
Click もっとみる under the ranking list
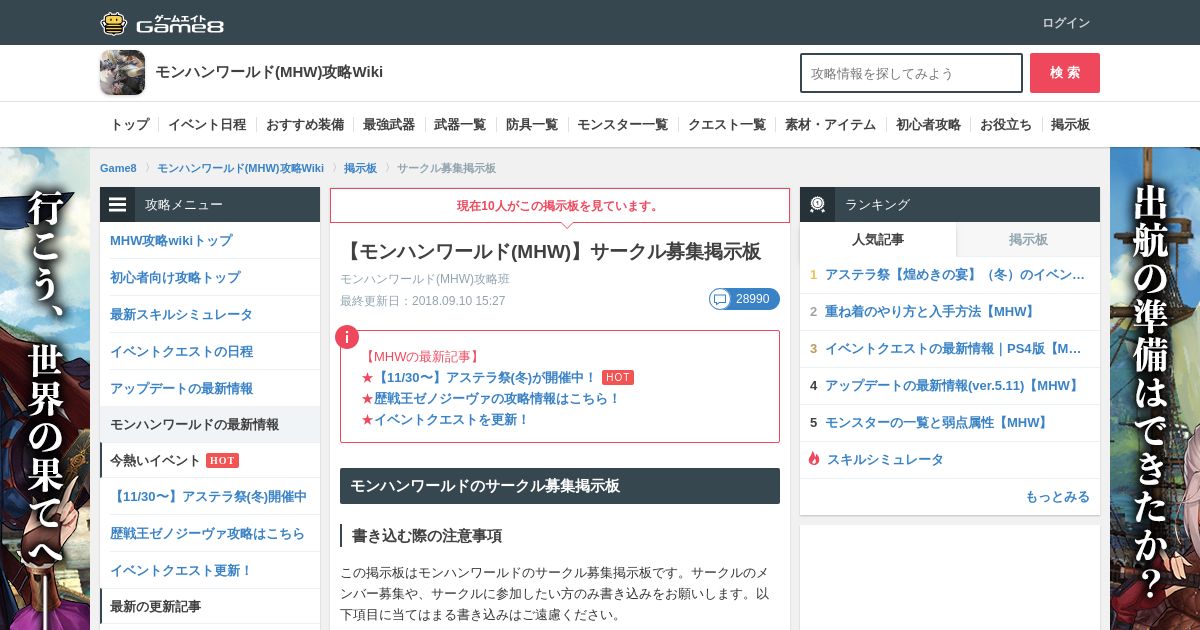(x=1057, y=496)
